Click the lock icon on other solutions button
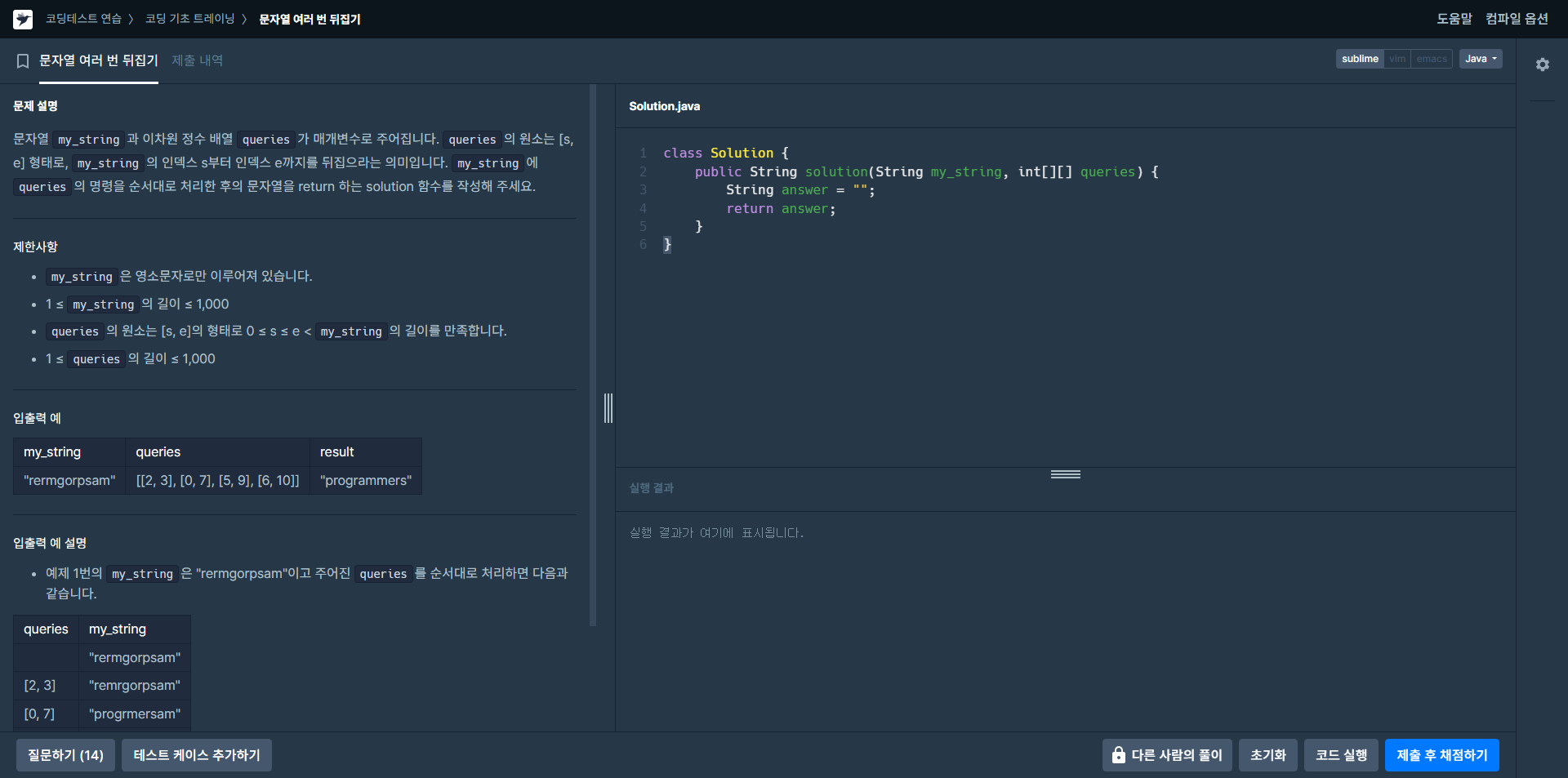Image resolution: width=1568 pixels, height=778 pixels. point(1118,755)
